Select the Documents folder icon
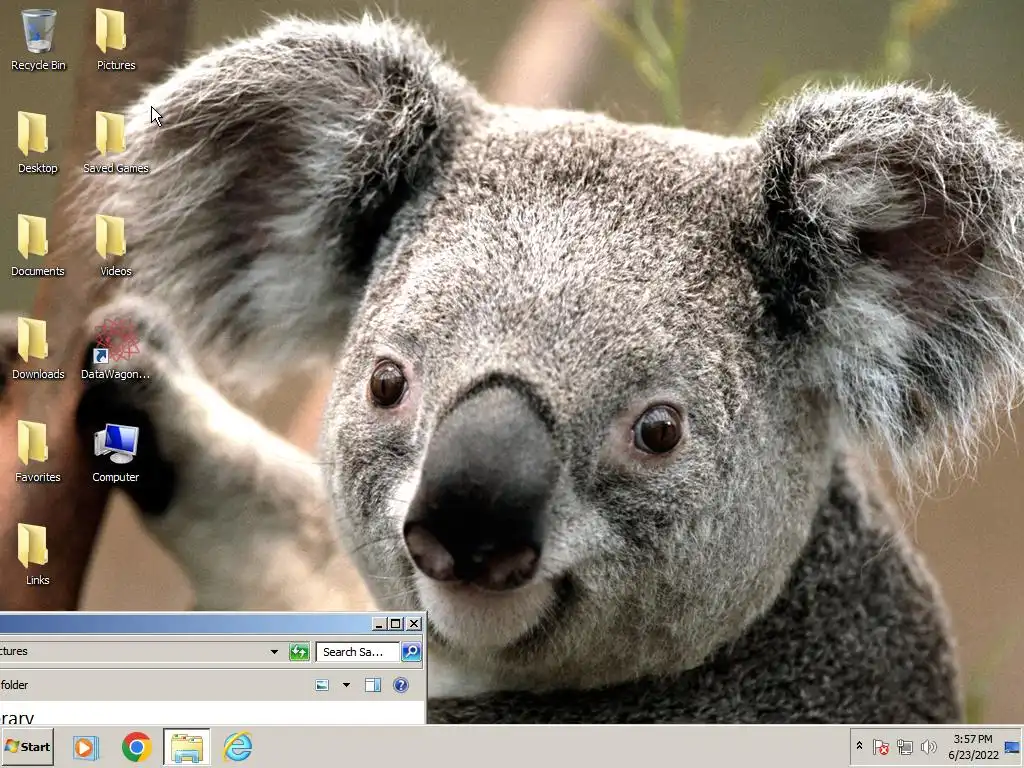 click(x=37, y=246)
